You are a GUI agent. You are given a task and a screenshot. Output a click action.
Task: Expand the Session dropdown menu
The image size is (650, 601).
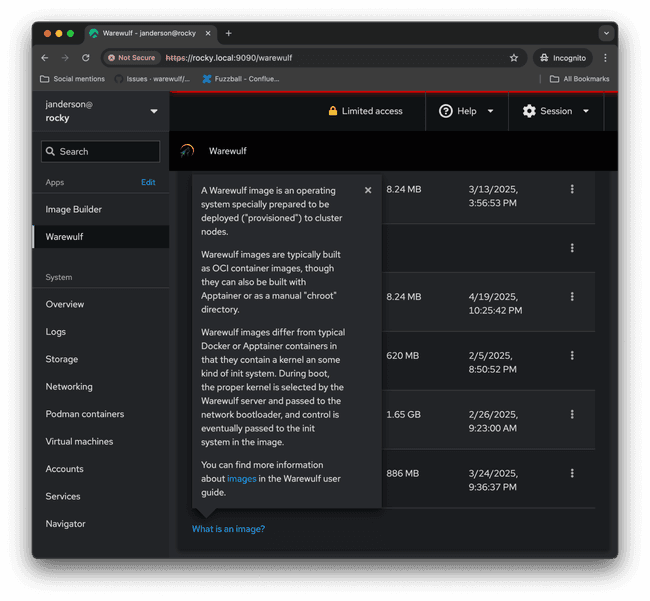[x=556, y=111]
